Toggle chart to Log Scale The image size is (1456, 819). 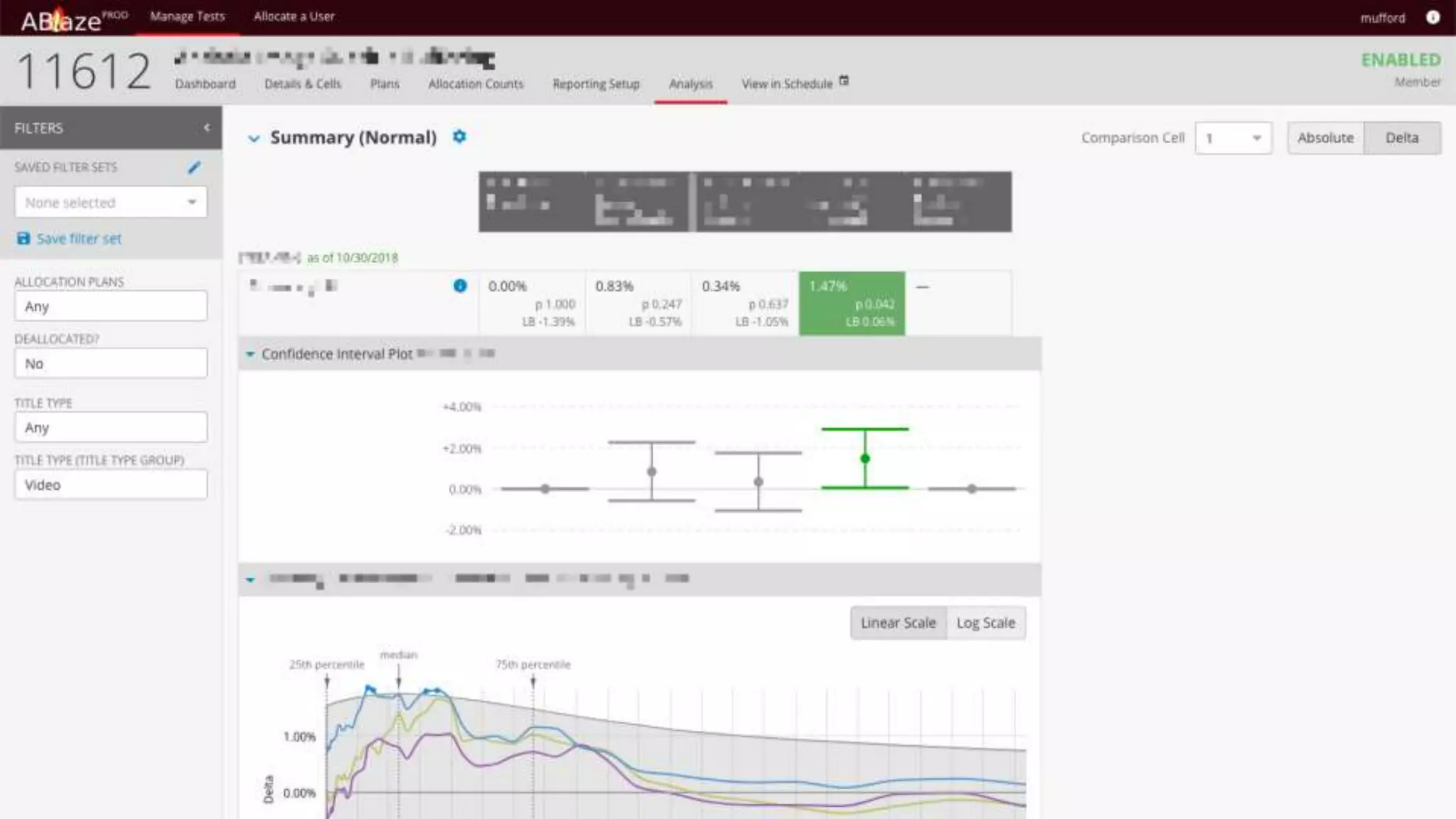(985, 623)
